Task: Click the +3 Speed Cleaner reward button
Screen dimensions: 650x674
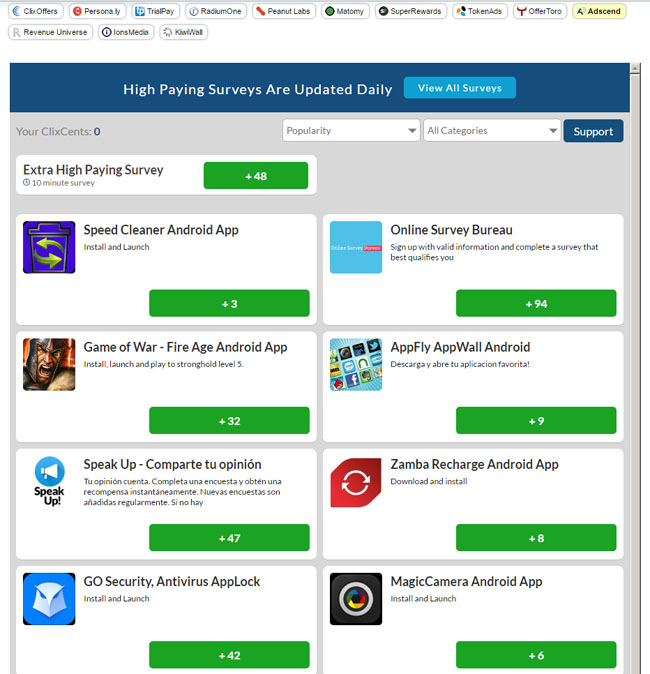Action: point(229,303)
